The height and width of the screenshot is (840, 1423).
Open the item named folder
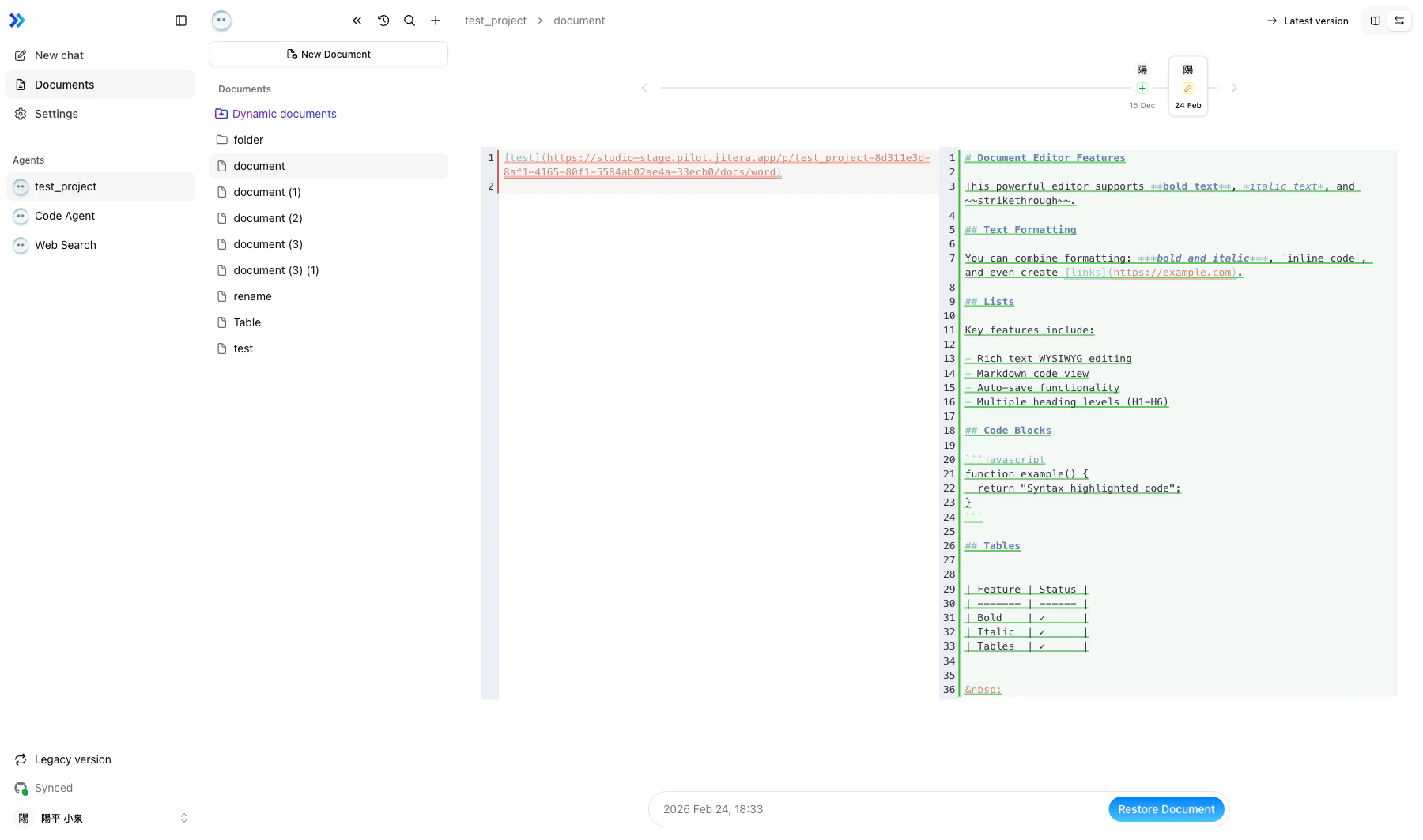[x=328, y=140]
